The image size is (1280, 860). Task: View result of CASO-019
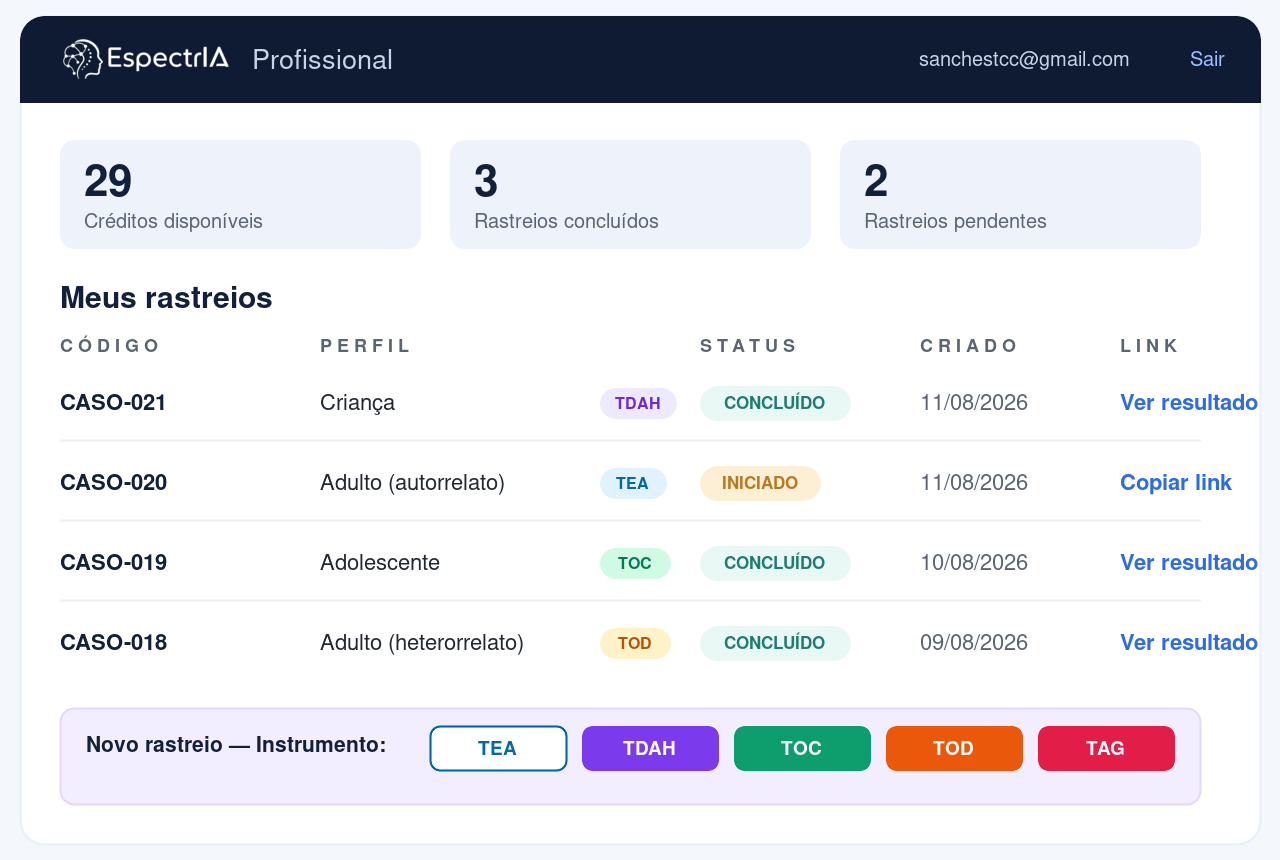coord(1189,563)
